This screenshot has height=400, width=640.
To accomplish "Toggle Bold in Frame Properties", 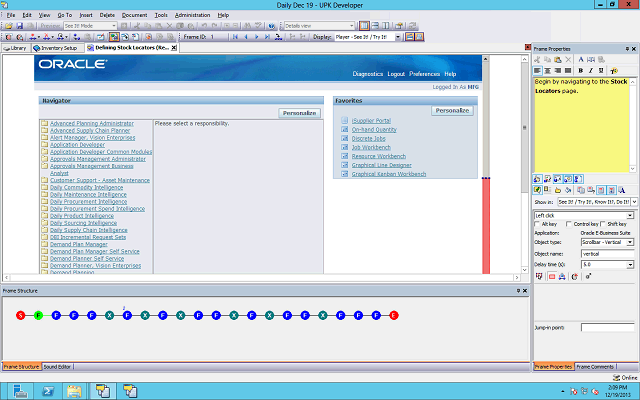I will click(581, 71).
